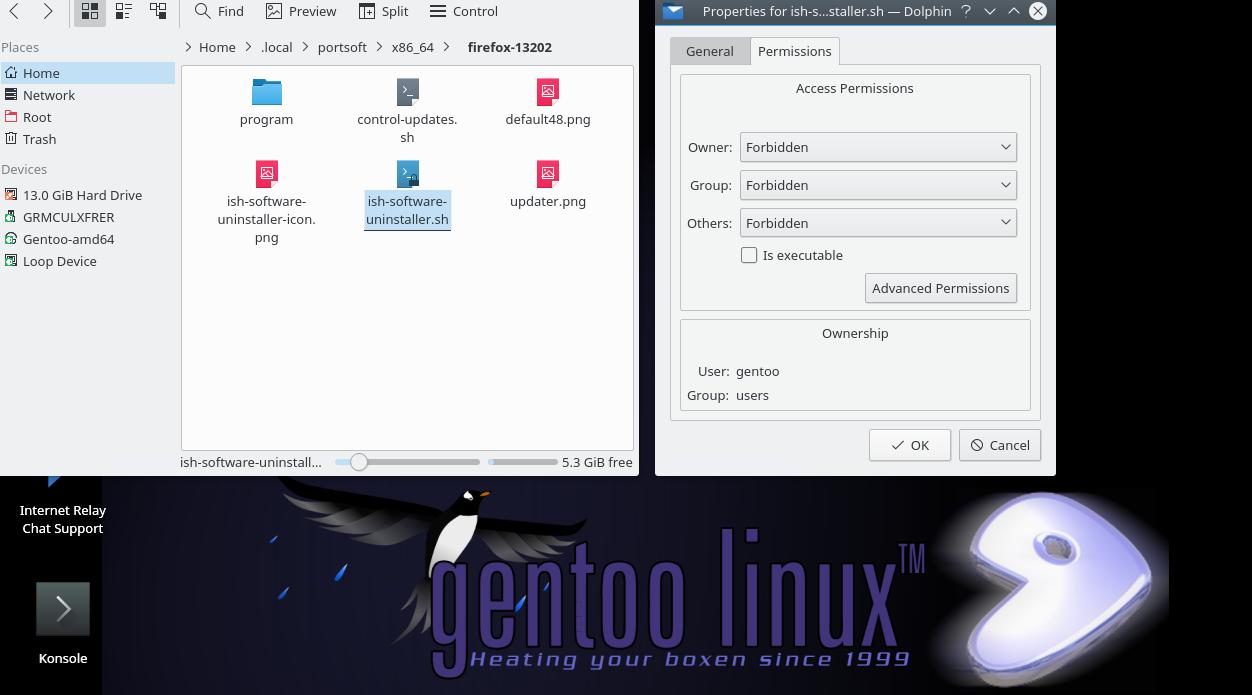Toggle Split view in Dolphin
1252x695 pixels.
pyautogui.click(x=383, y=11)
